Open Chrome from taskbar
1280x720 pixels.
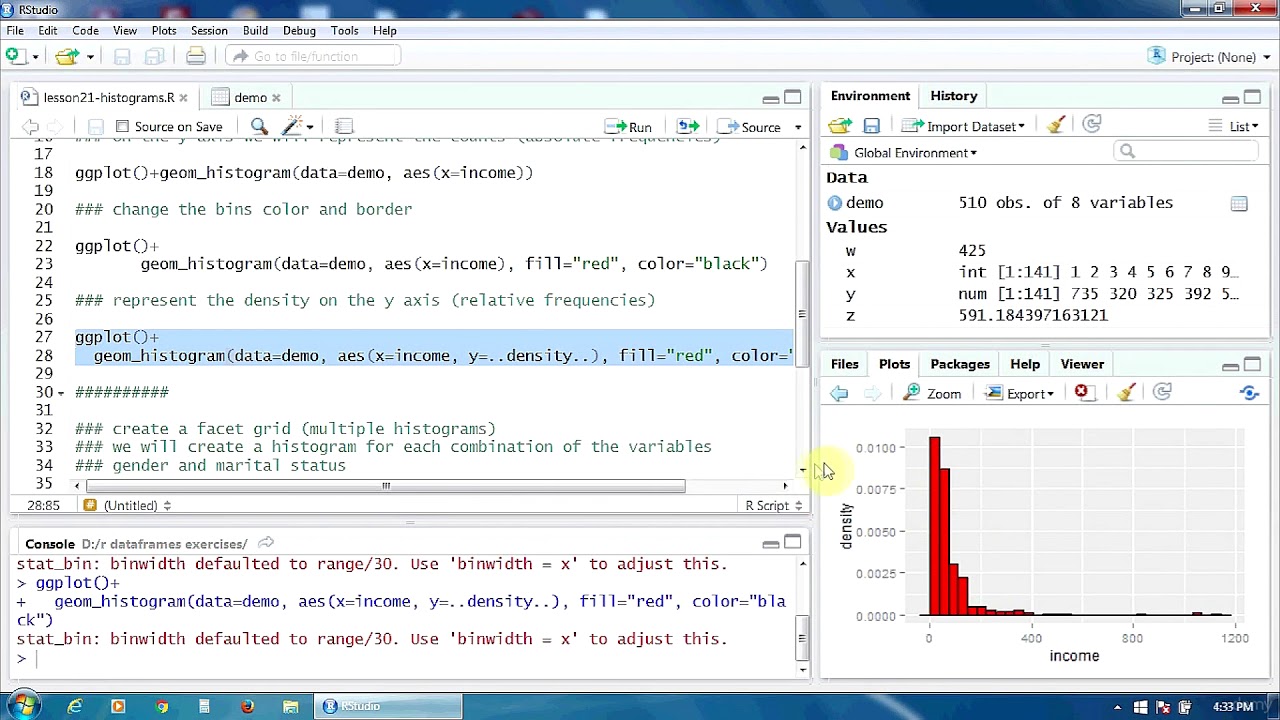coord(162,706)
